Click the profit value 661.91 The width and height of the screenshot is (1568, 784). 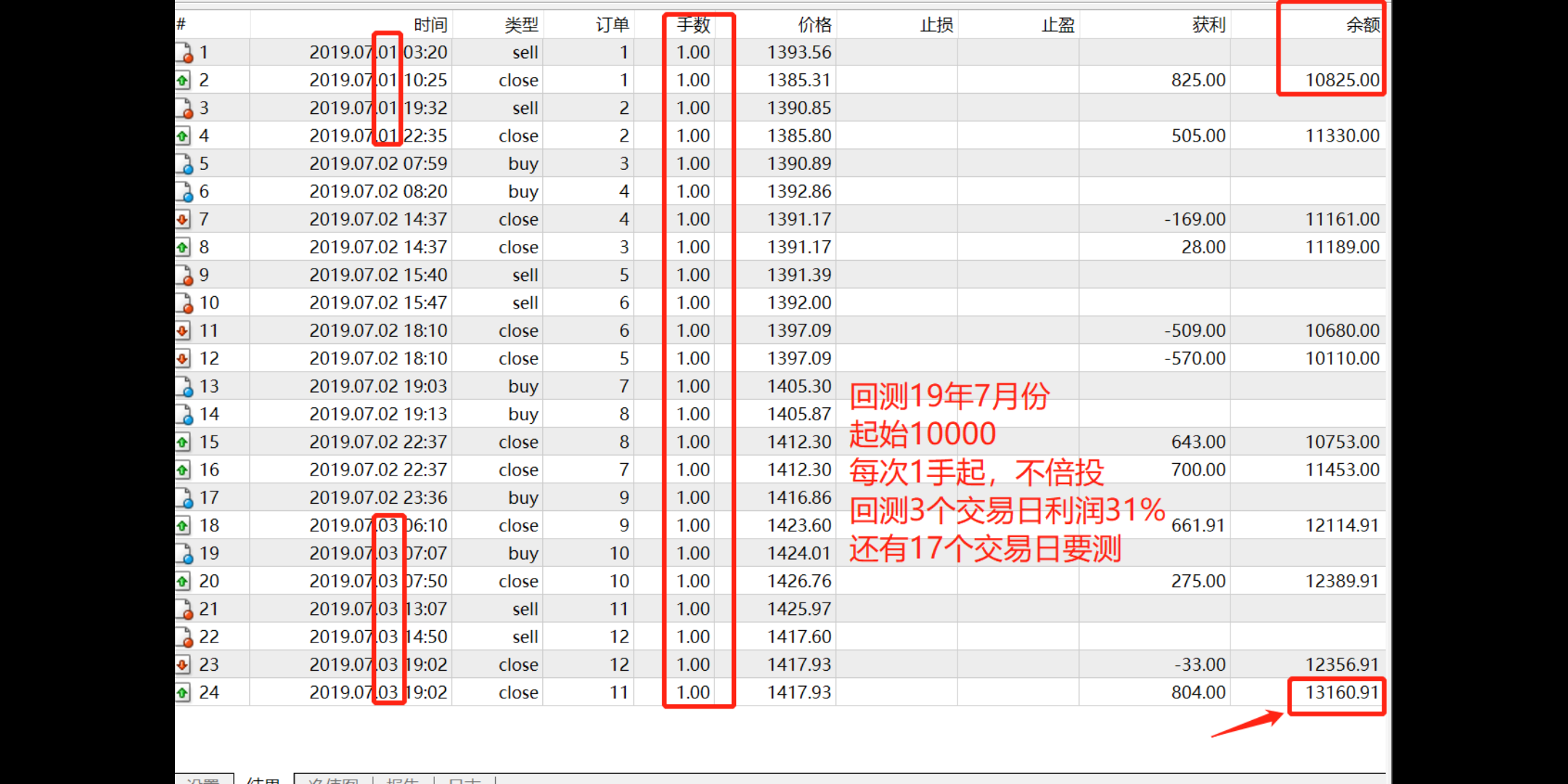tap(1199, 526)
